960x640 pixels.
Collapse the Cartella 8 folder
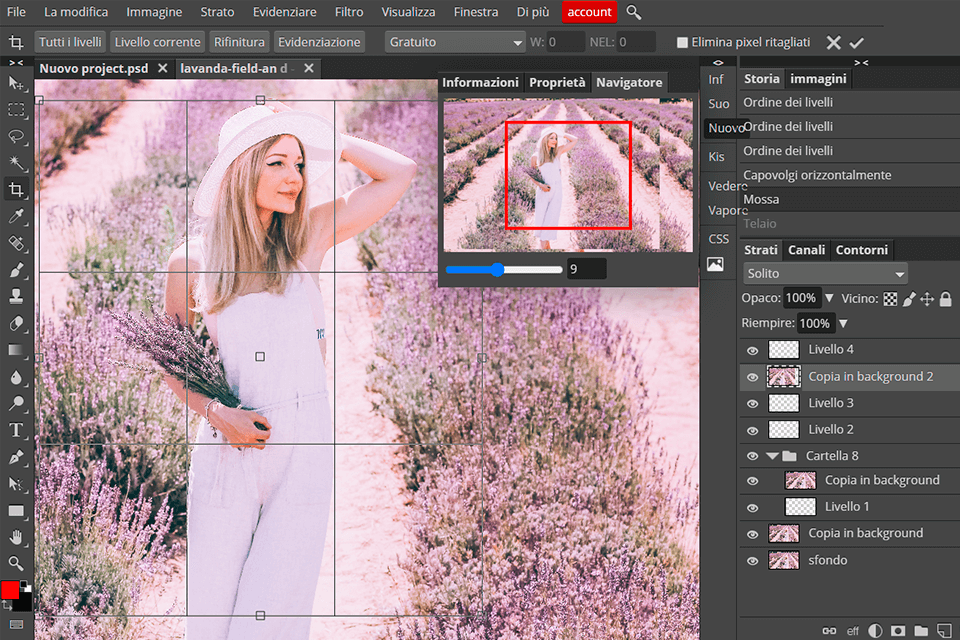tap(772, 456)
